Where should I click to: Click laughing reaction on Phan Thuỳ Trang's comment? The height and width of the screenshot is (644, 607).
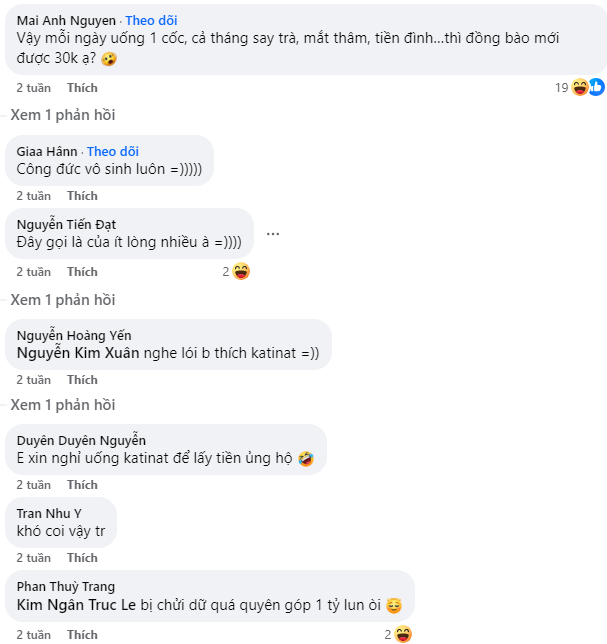(x=403, y=634)
